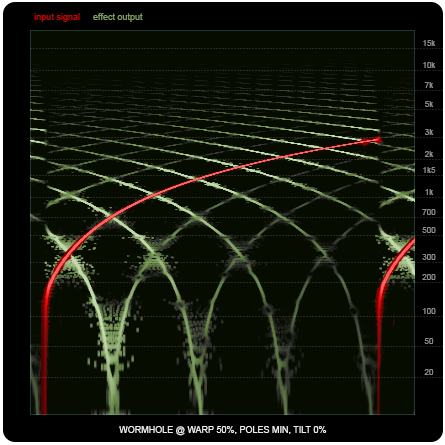Image resolution: width=445 pixels, height=445 pixels.
Task: Click the 20 frequency axis label
Action: point(429,372)
